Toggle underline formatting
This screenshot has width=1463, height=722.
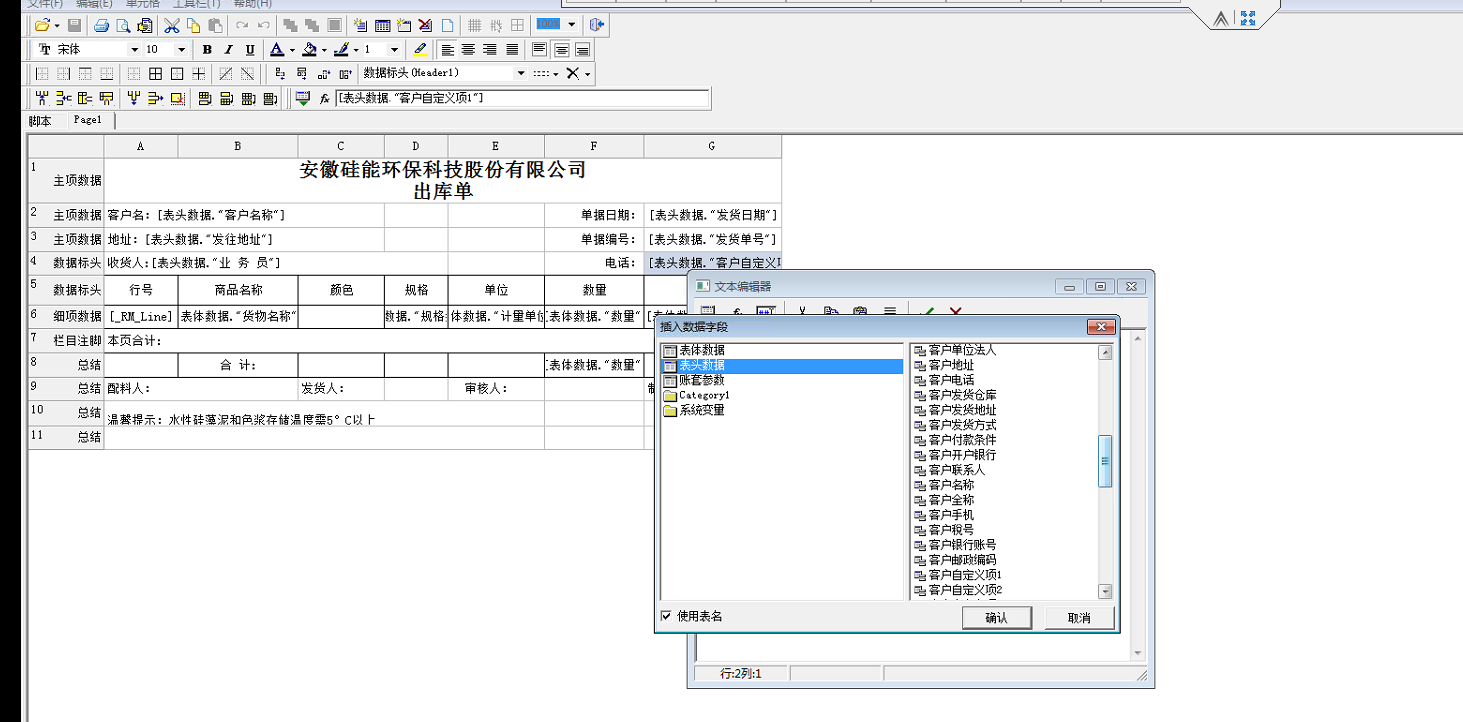coord(250,50)
